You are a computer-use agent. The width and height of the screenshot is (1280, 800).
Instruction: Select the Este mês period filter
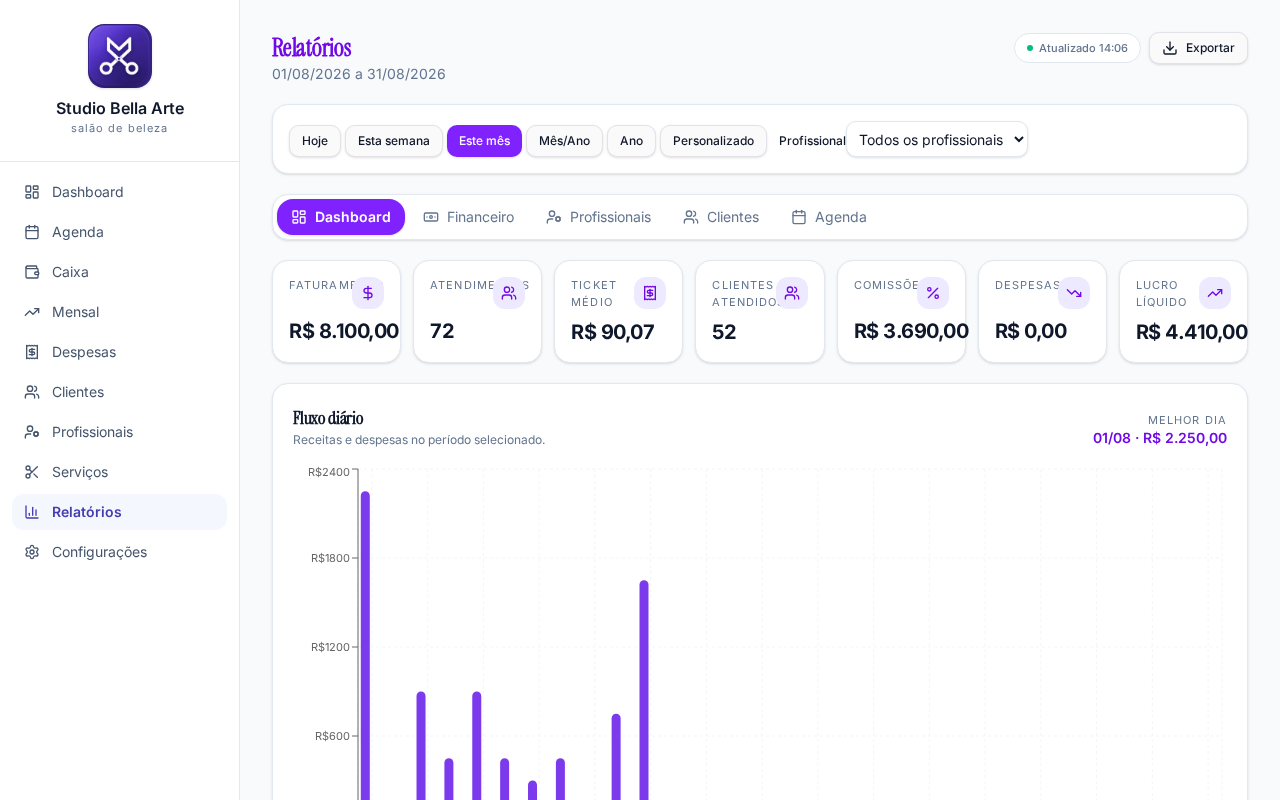point(484,141)
